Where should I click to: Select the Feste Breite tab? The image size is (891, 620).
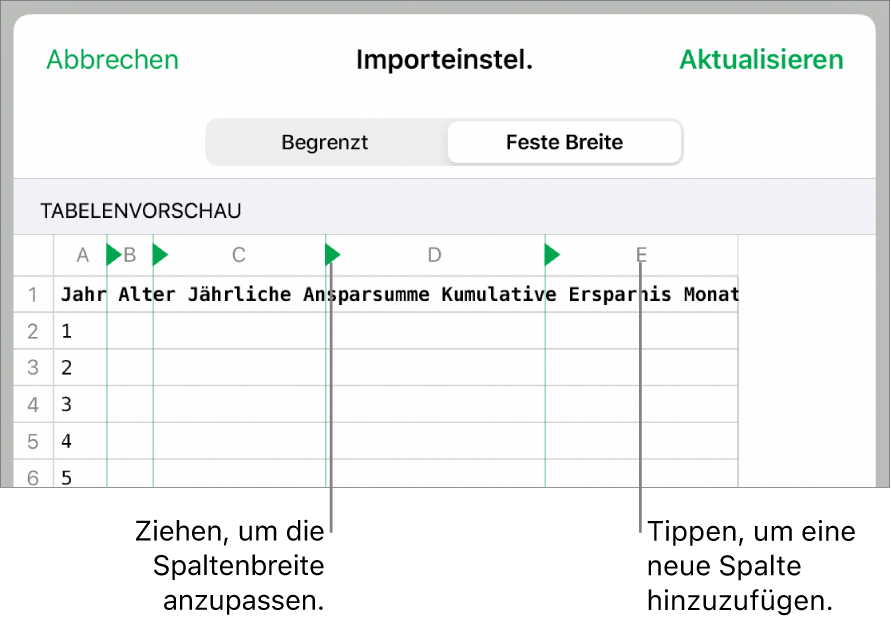click(x=564, y=142)
